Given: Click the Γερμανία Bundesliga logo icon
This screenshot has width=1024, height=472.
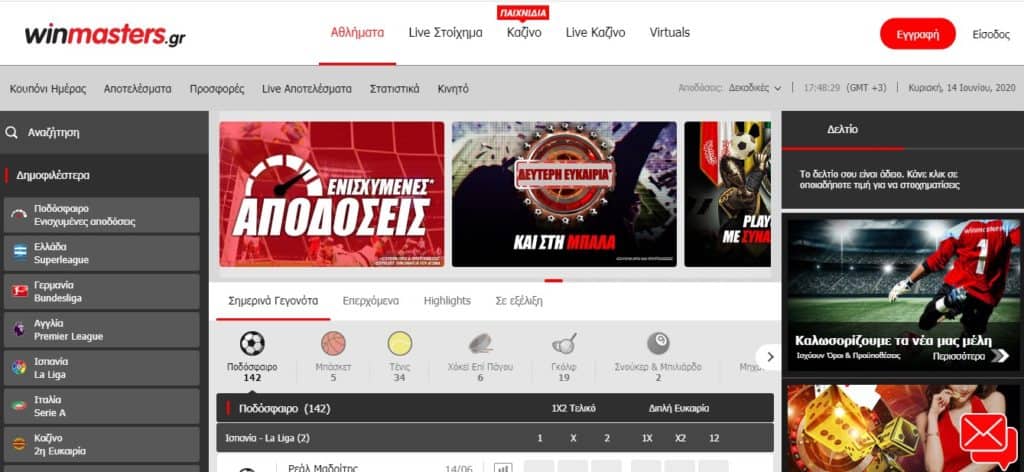Looking at the screenshot, I should pos(20,292).
